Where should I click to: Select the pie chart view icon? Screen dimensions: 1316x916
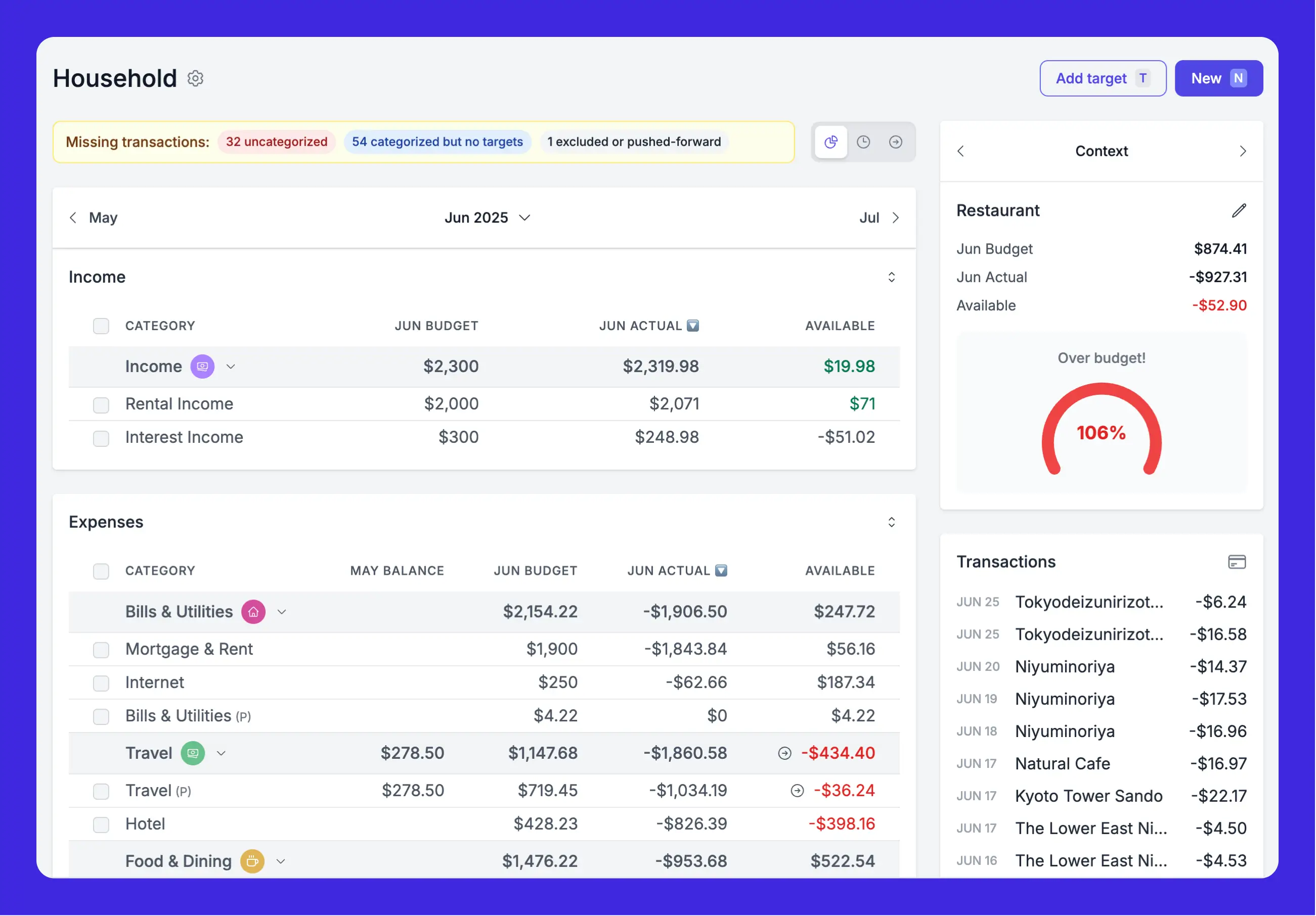[830, 142]
